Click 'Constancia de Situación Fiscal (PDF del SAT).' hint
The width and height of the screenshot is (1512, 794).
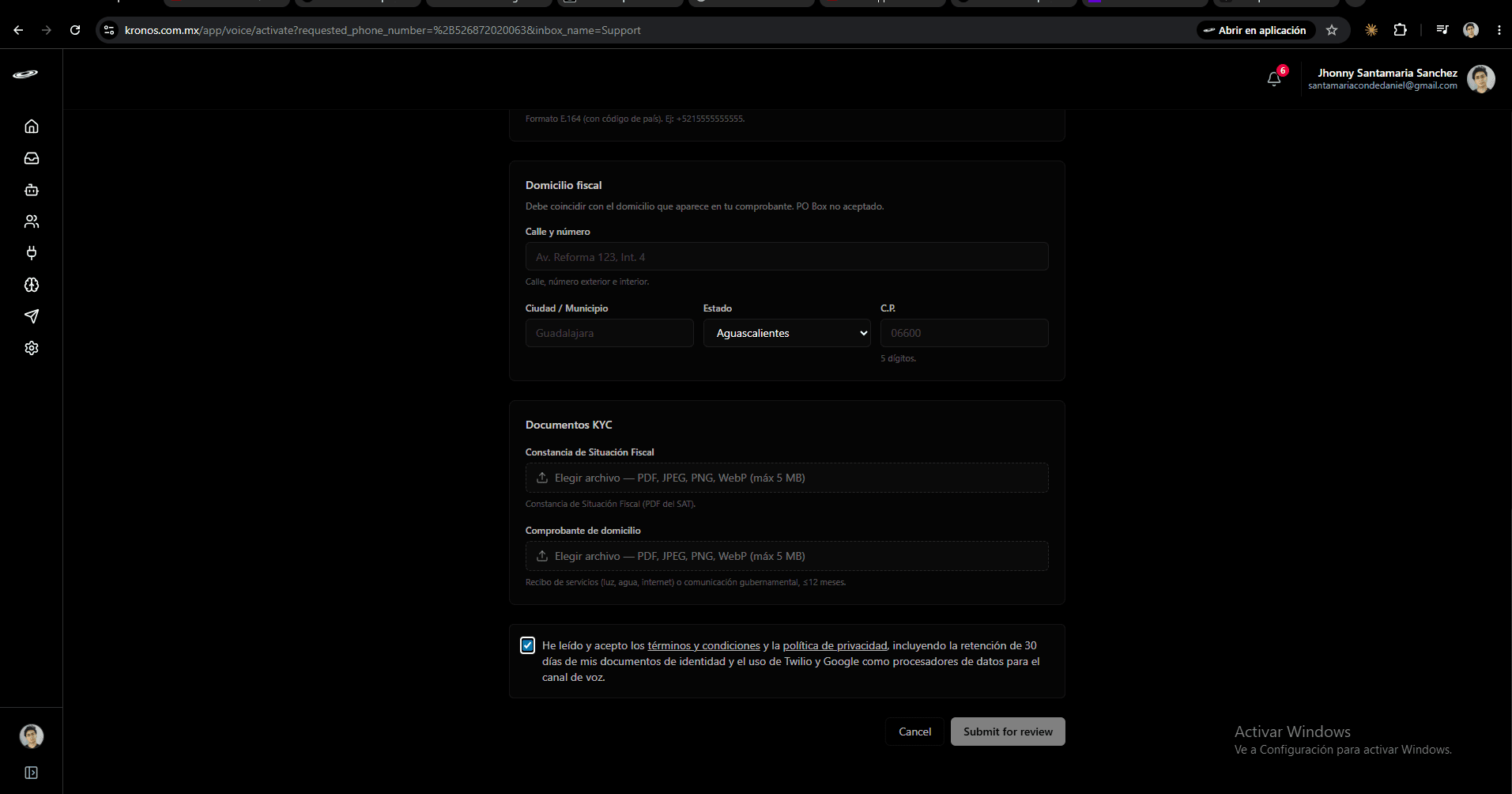coord(610,504)
